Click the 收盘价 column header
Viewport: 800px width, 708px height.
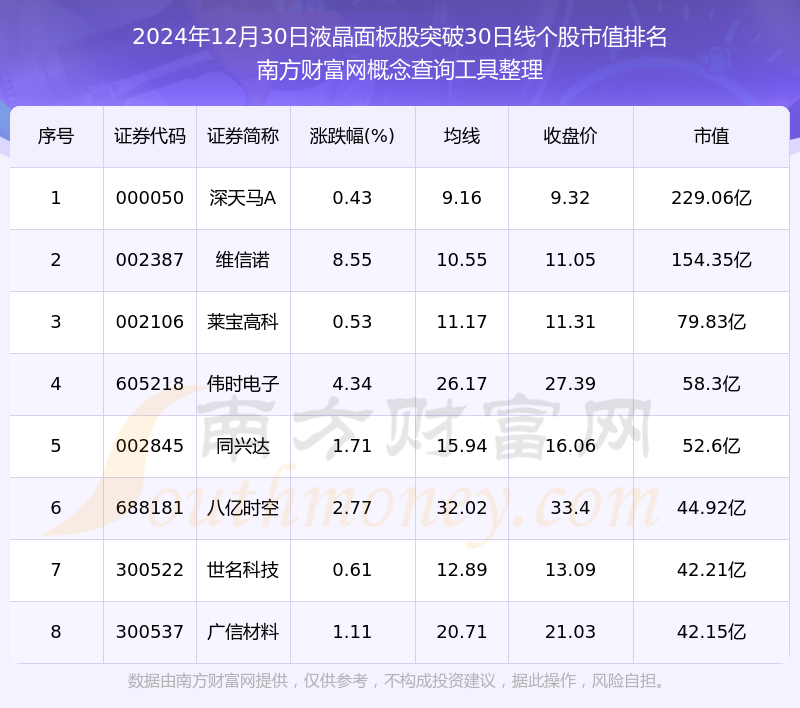[x=570, y=136]
